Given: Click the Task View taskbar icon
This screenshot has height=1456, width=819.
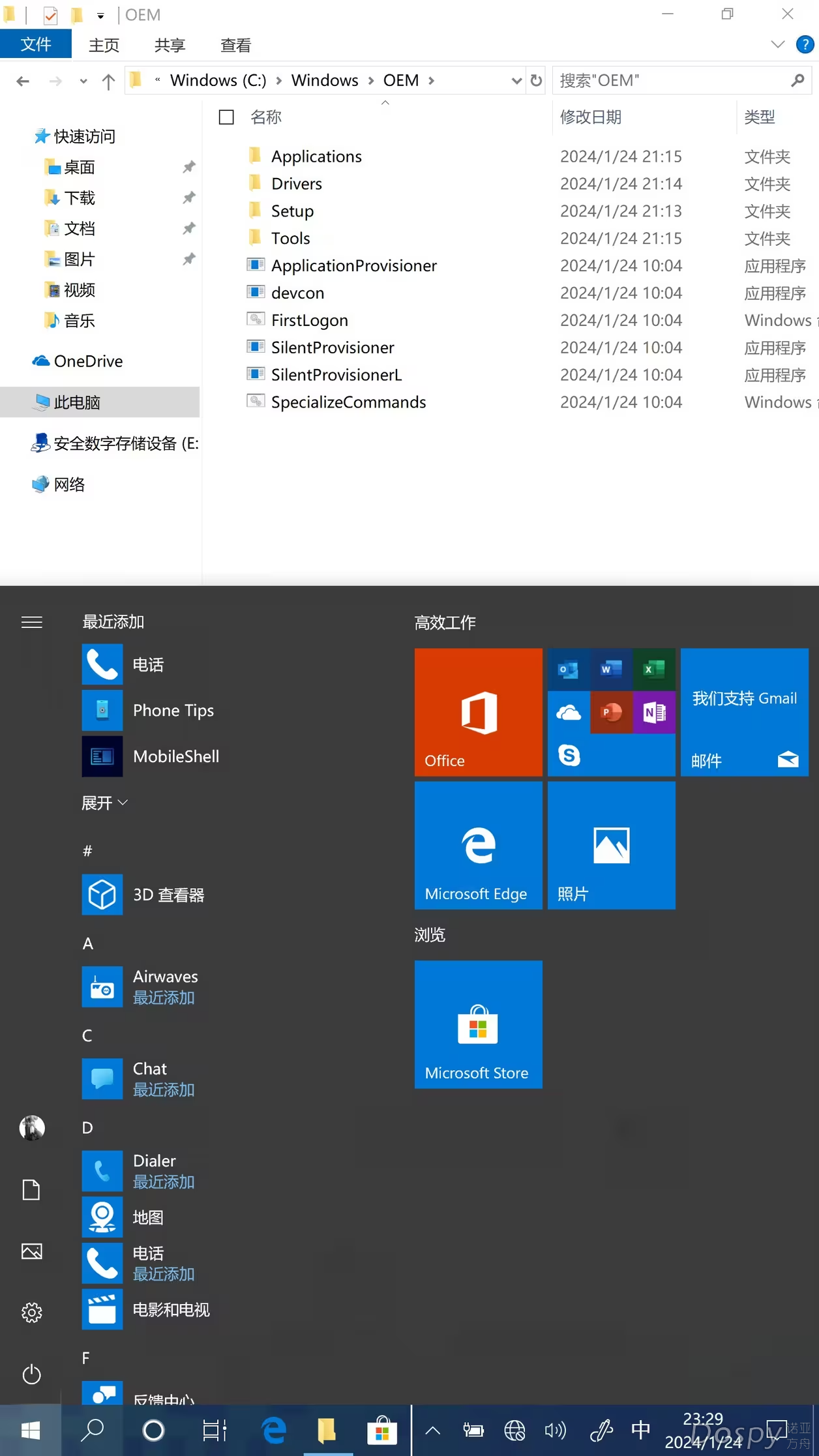Looking at the screenshot, I should 214,1431.
